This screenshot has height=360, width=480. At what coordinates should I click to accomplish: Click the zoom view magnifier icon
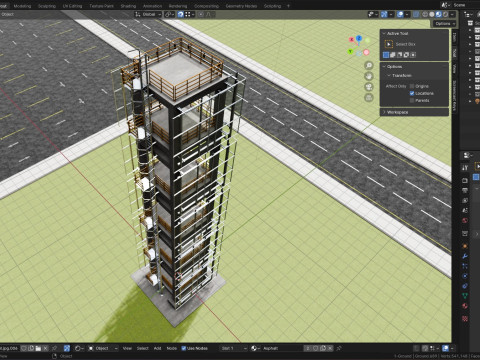(x=369, y=65)
